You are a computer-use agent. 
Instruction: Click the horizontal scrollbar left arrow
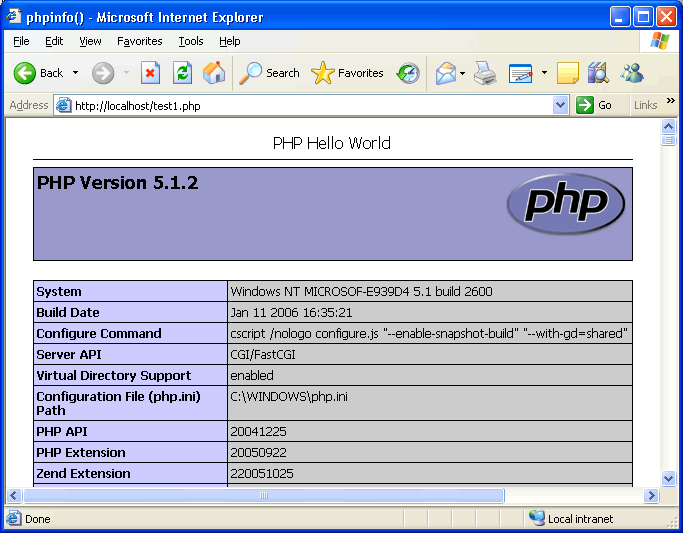pyautogui.click(x=13, y=496)
